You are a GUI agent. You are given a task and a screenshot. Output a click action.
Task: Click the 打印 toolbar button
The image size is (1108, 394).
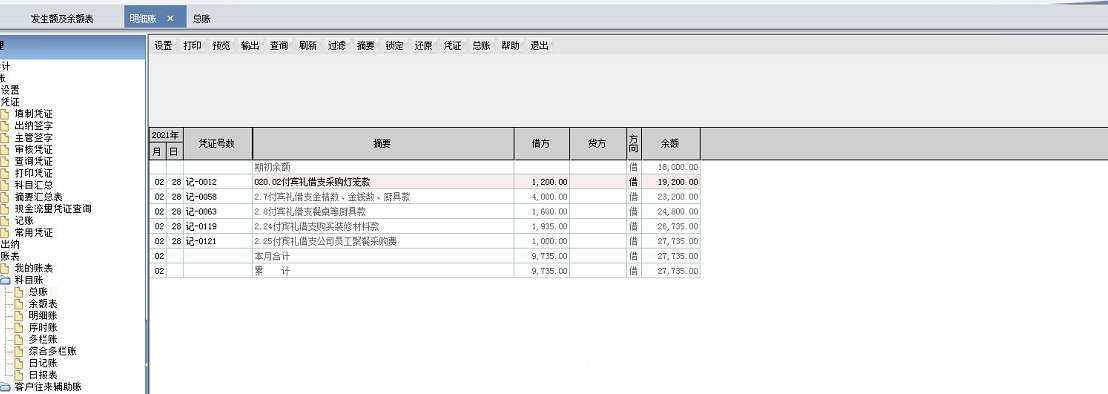pos(192,46)
